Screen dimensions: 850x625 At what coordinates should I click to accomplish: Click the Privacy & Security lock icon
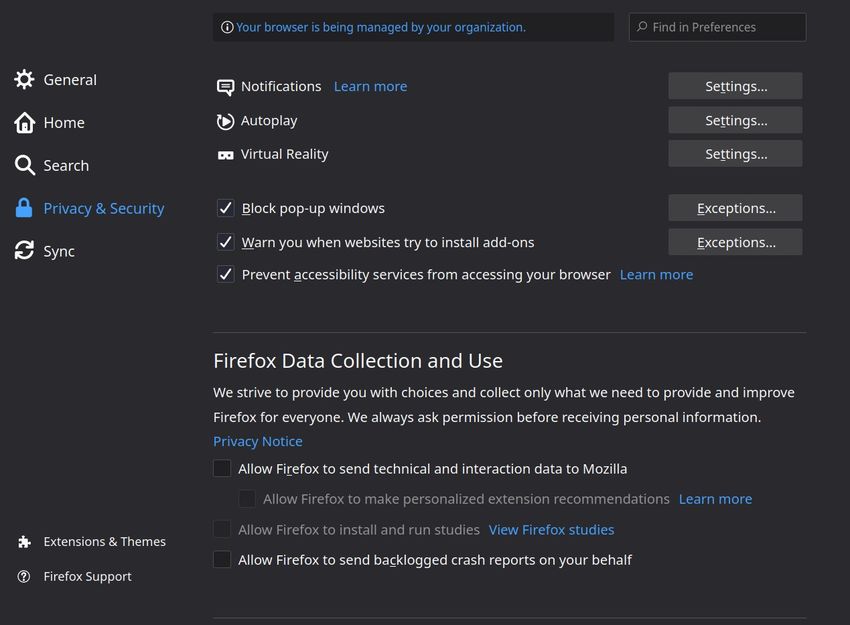pyautogui.click(x=24, y=208)
